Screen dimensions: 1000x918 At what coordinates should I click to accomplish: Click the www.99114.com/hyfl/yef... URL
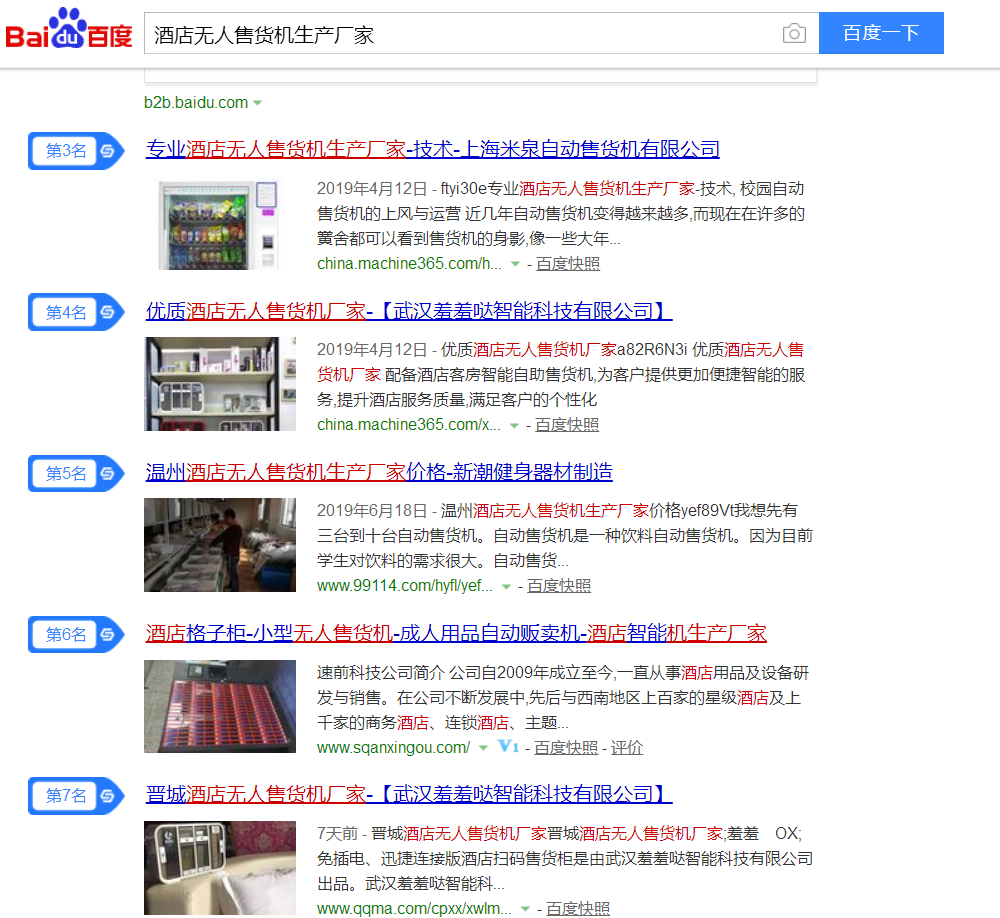(x=405, y=586)
